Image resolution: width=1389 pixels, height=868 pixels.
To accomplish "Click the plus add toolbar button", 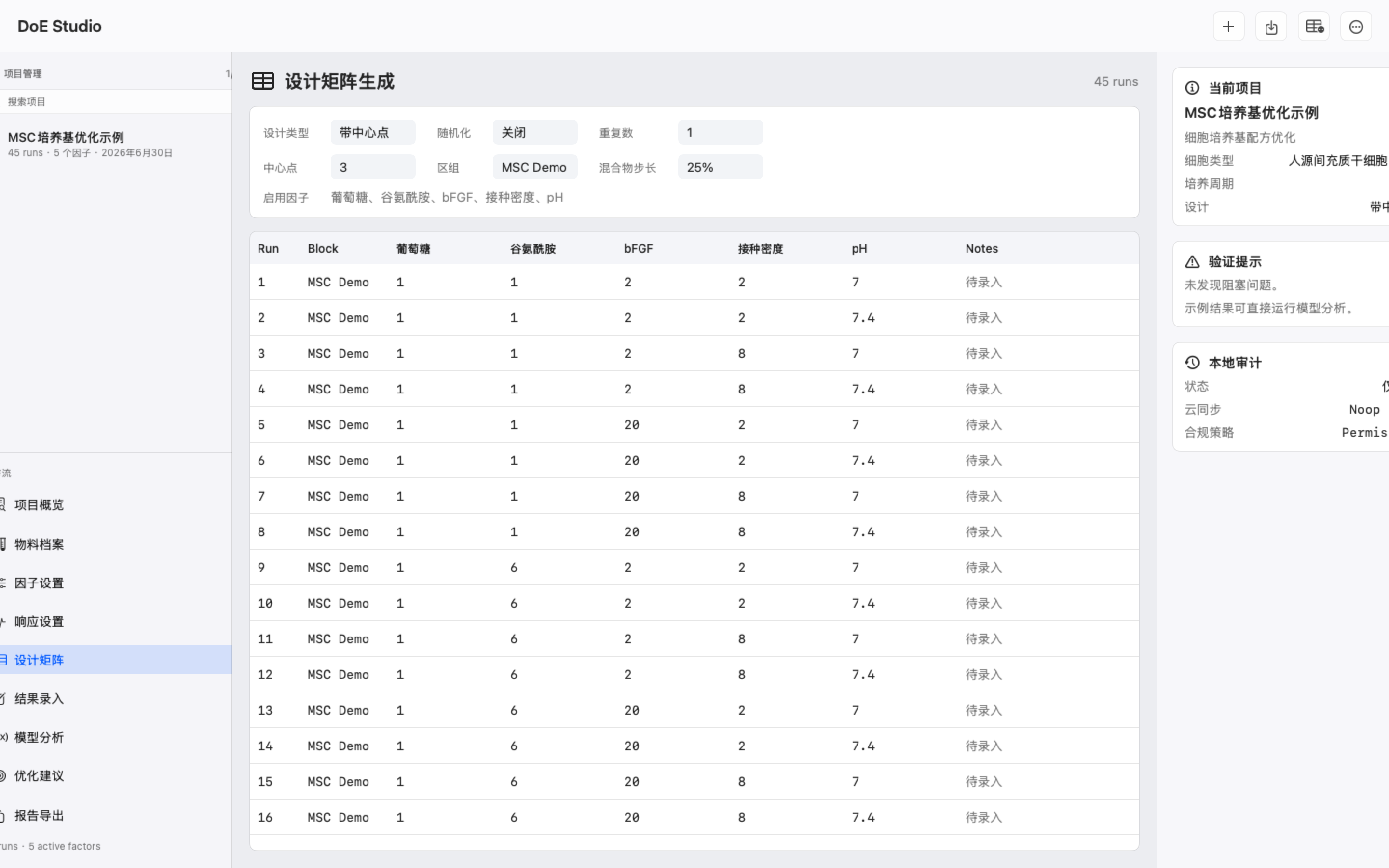I will pos(1228,27).
